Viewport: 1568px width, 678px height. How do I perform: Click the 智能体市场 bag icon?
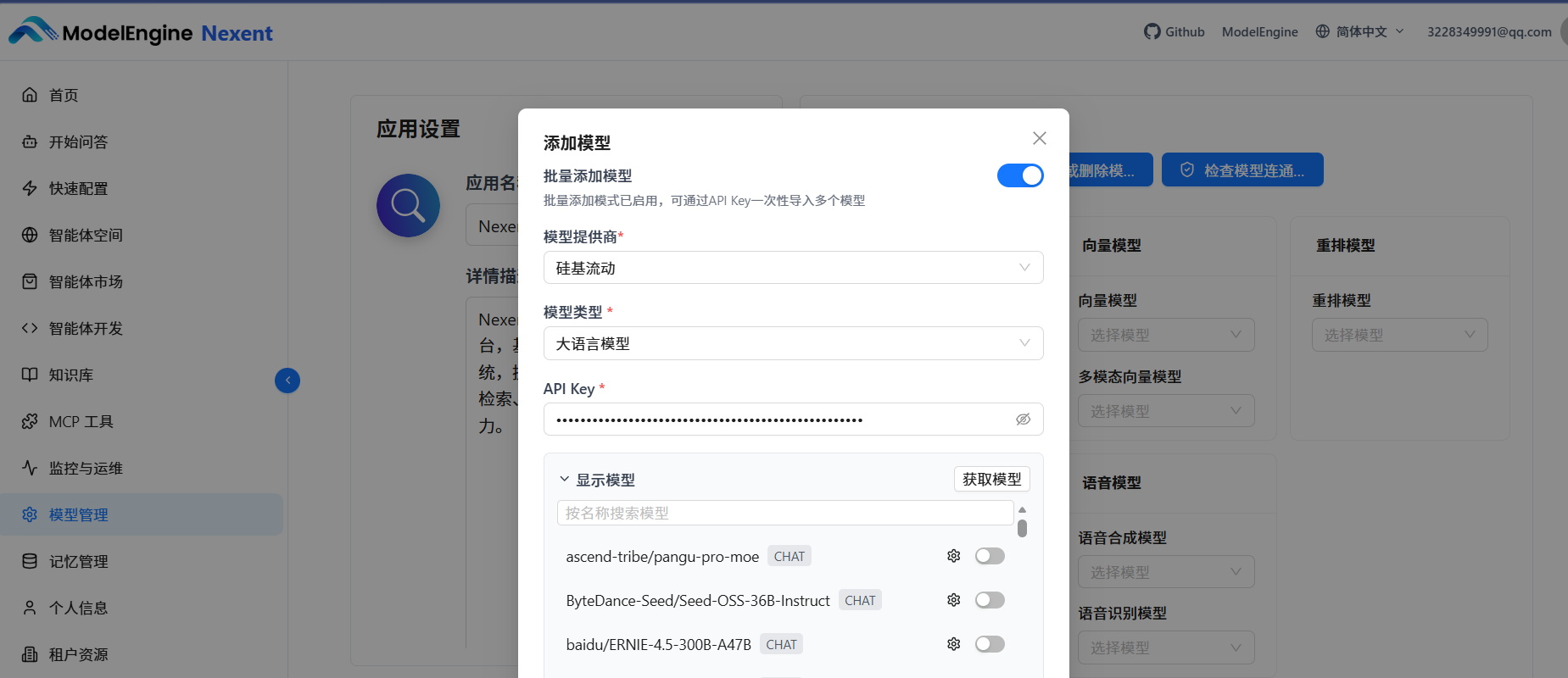click(x=30, y=281)
